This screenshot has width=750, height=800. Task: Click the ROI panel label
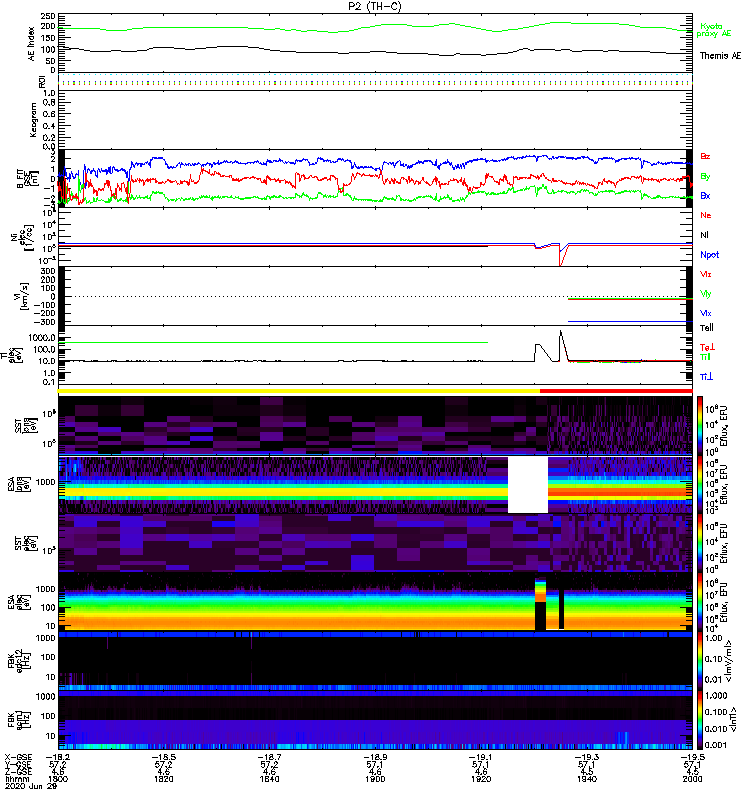click(42, 81)
